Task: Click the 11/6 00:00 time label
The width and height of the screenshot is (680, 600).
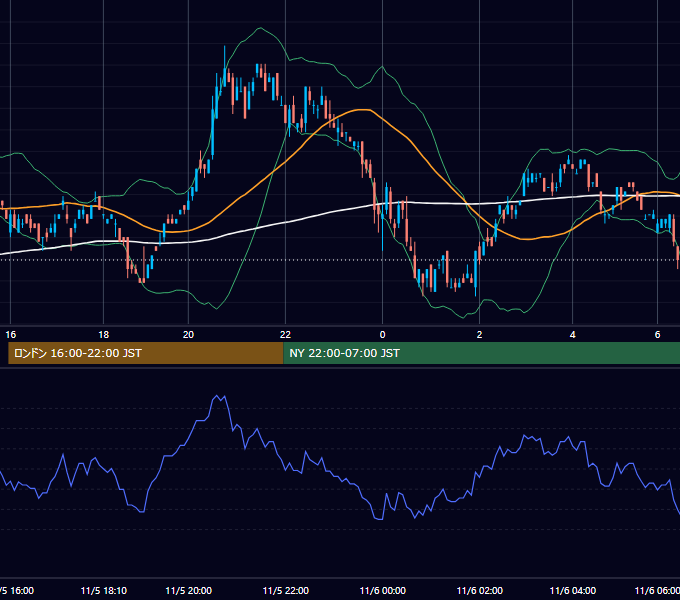Action: click(x=383, y=590)
